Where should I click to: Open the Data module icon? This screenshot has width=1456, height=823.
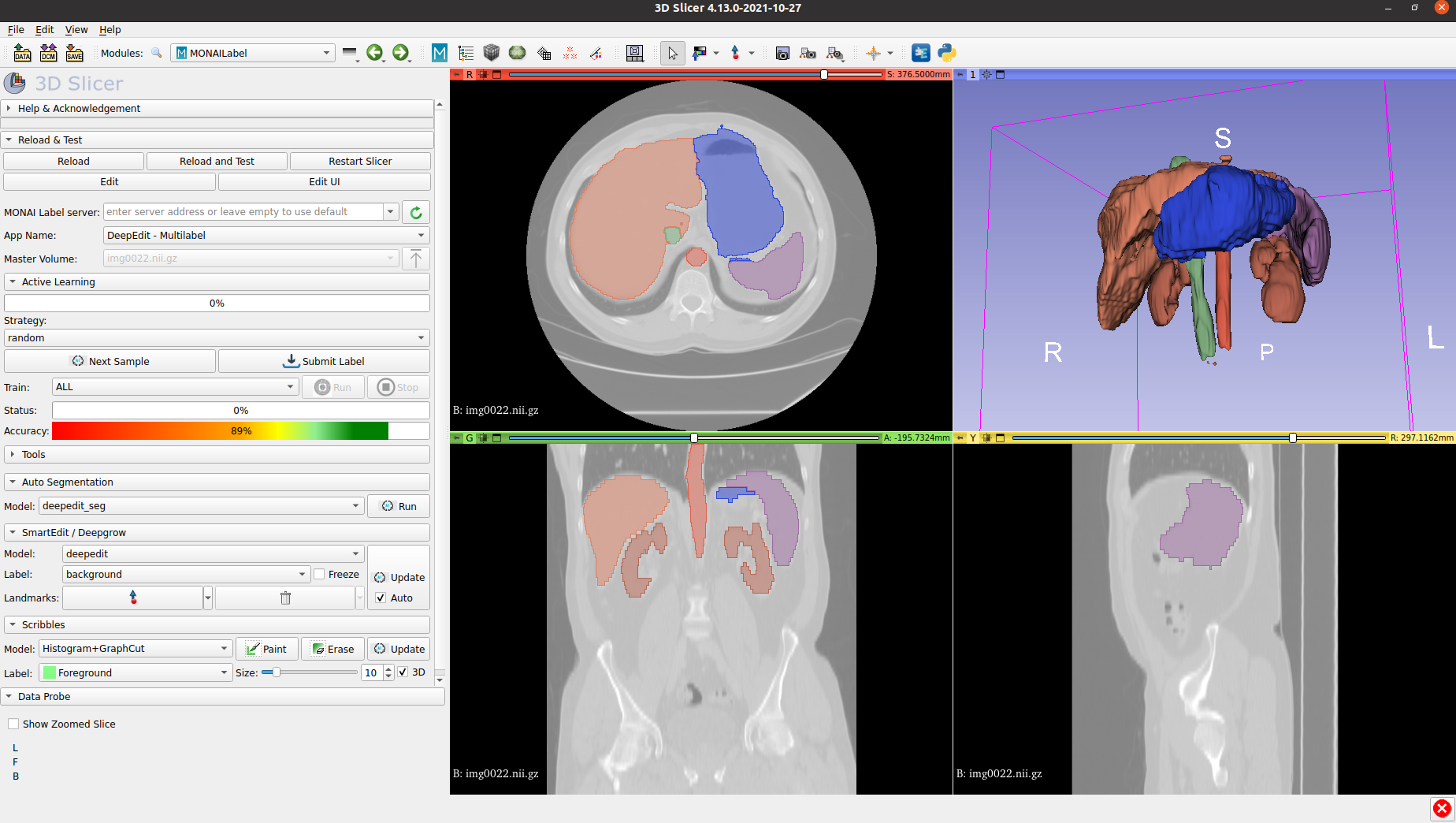pyautogui.click(x=466, y=53)
